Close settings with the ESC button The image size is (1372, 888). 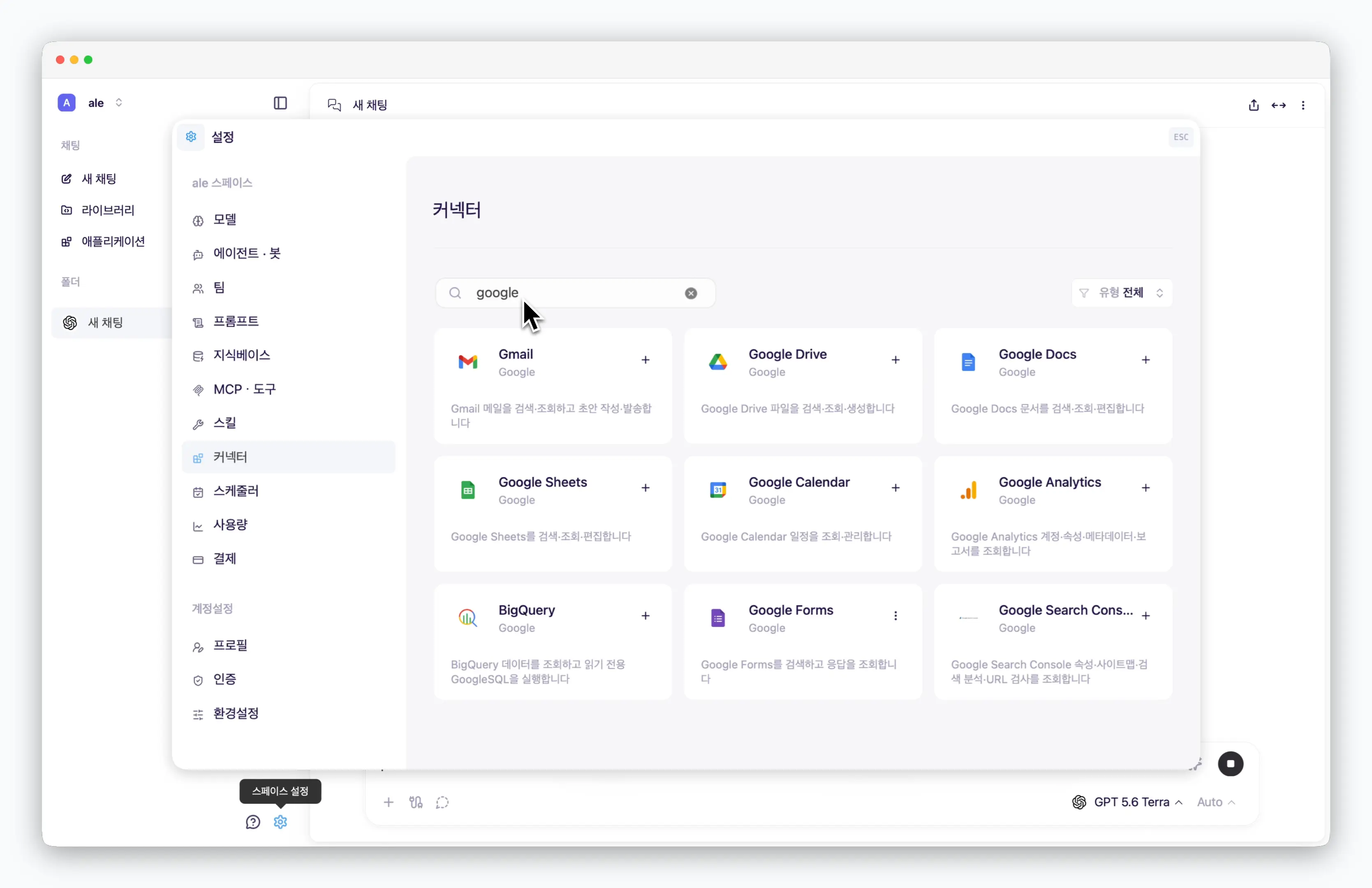[1181, 137]
